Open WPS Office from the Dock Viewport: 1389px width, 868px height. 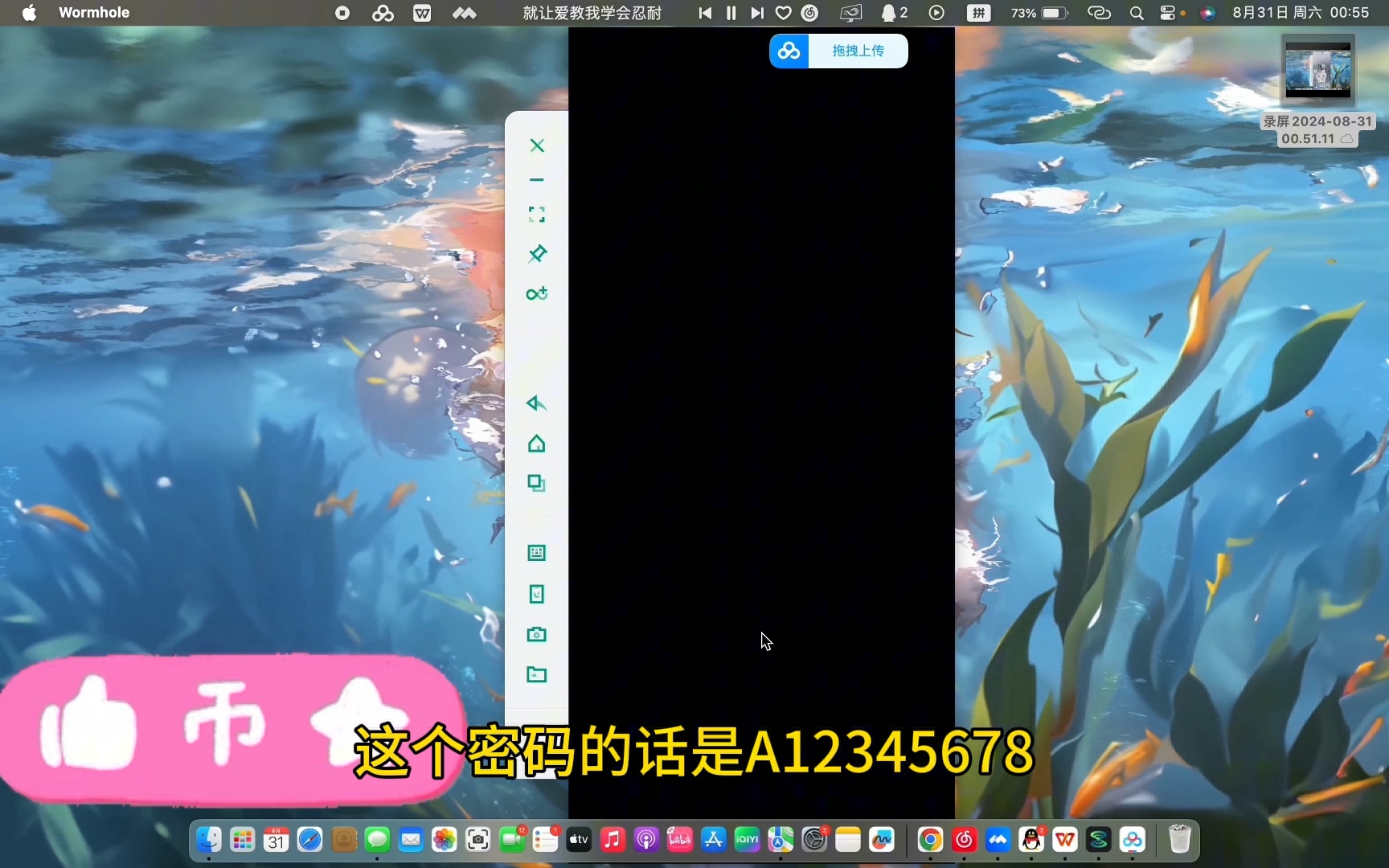tap(1065, 840)
